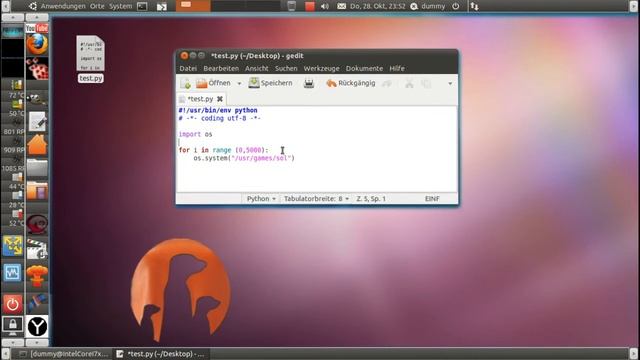The image size is (640, 360).
Task: Click the 801 RPM fan reading
Action: (14, 132)
